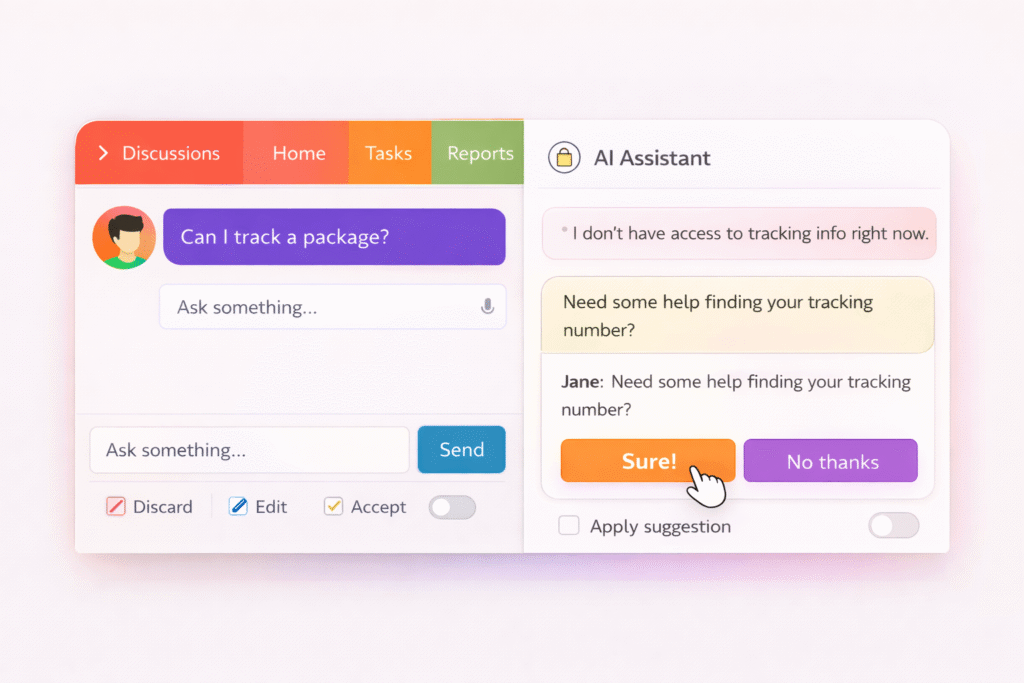Click the Accept label

pyautogui.click(x=379, y=507)
